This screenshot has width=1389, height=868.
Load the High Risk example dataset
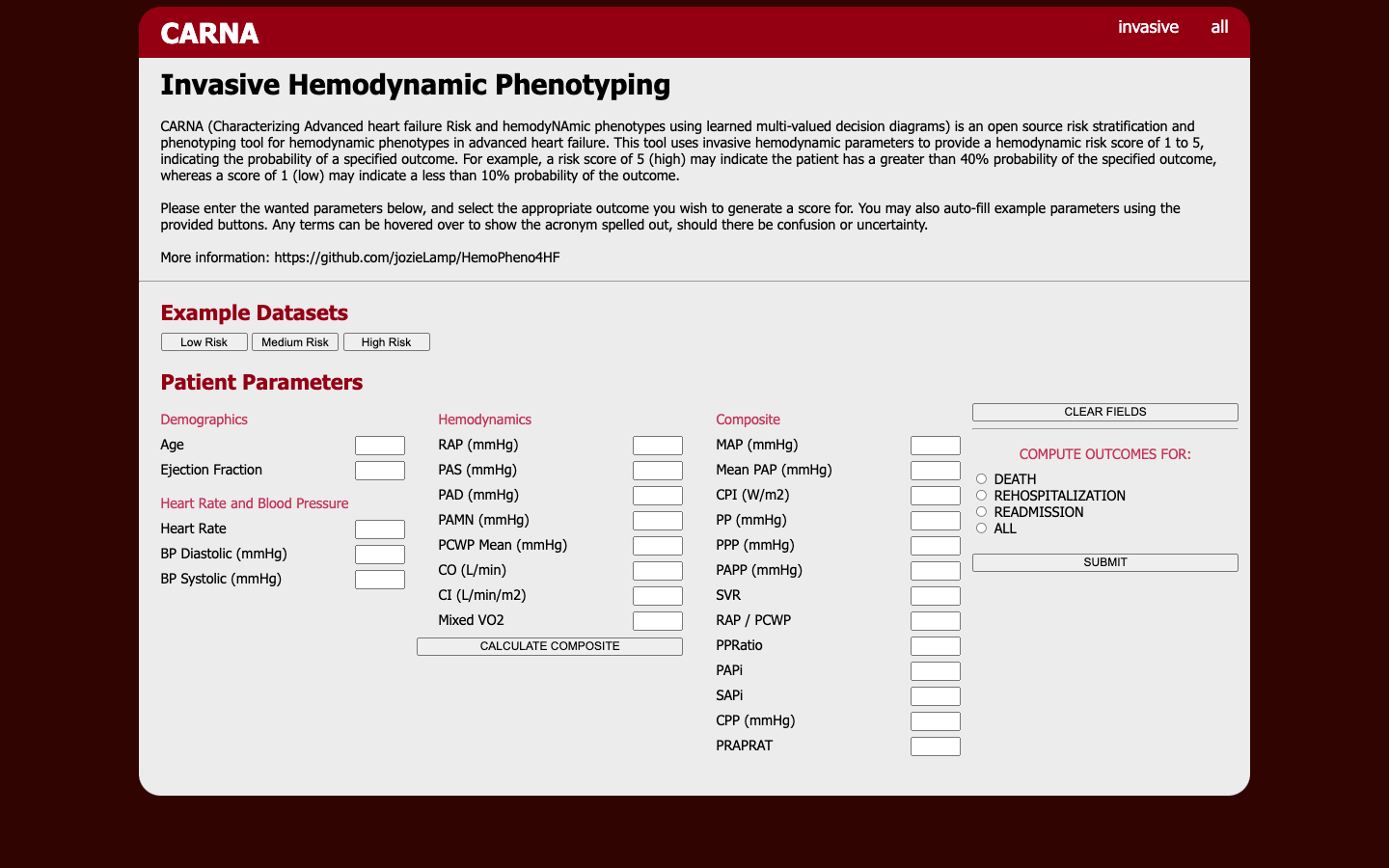click(x=387, y=342)
